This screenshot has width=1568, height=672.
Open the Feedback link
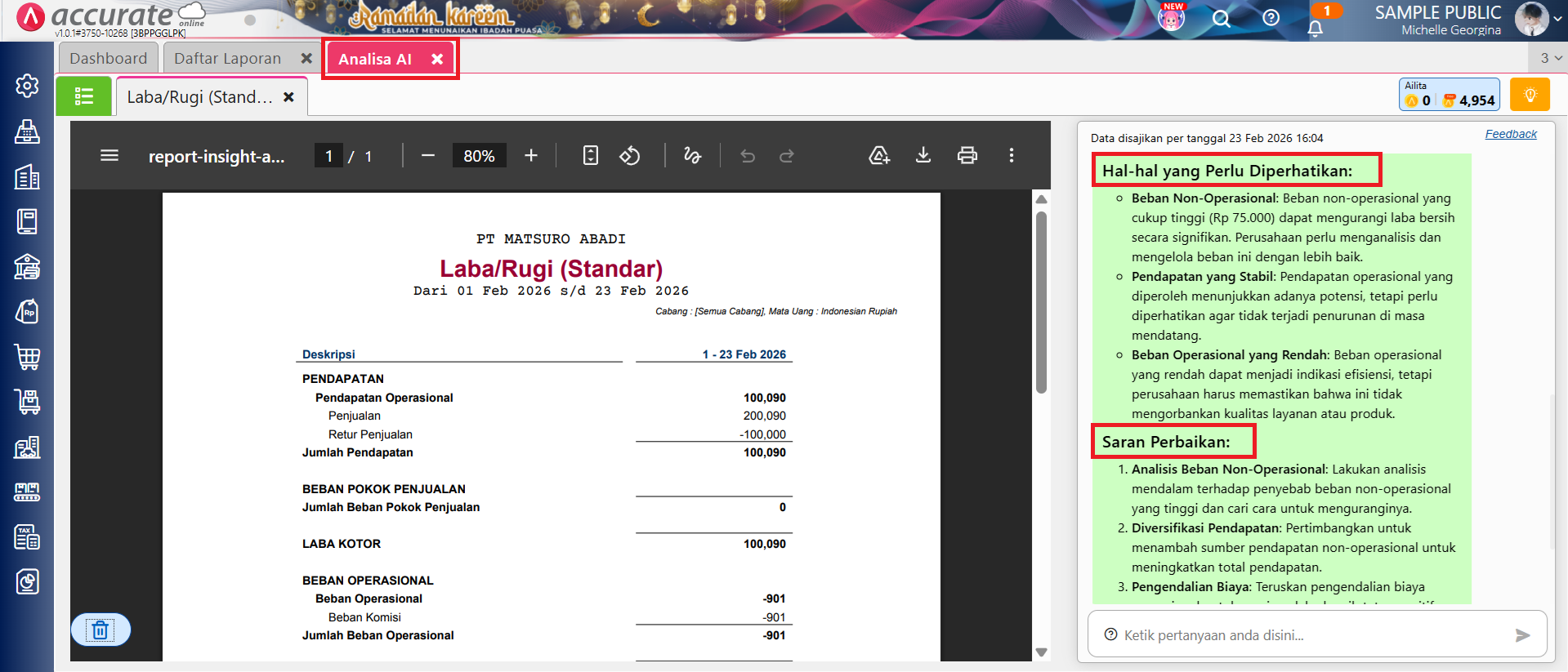(x=1510, y=134)
